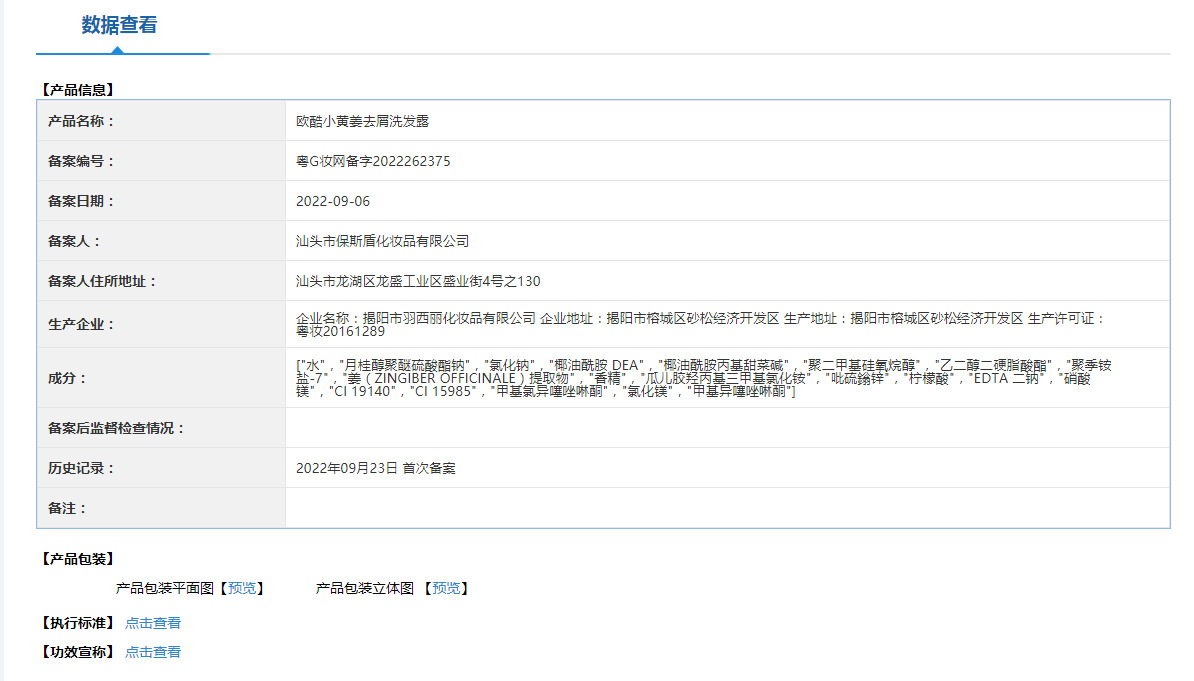Click the 备案人： label cell
This screenshot has height=681, width=1194.
pos(161,241)
